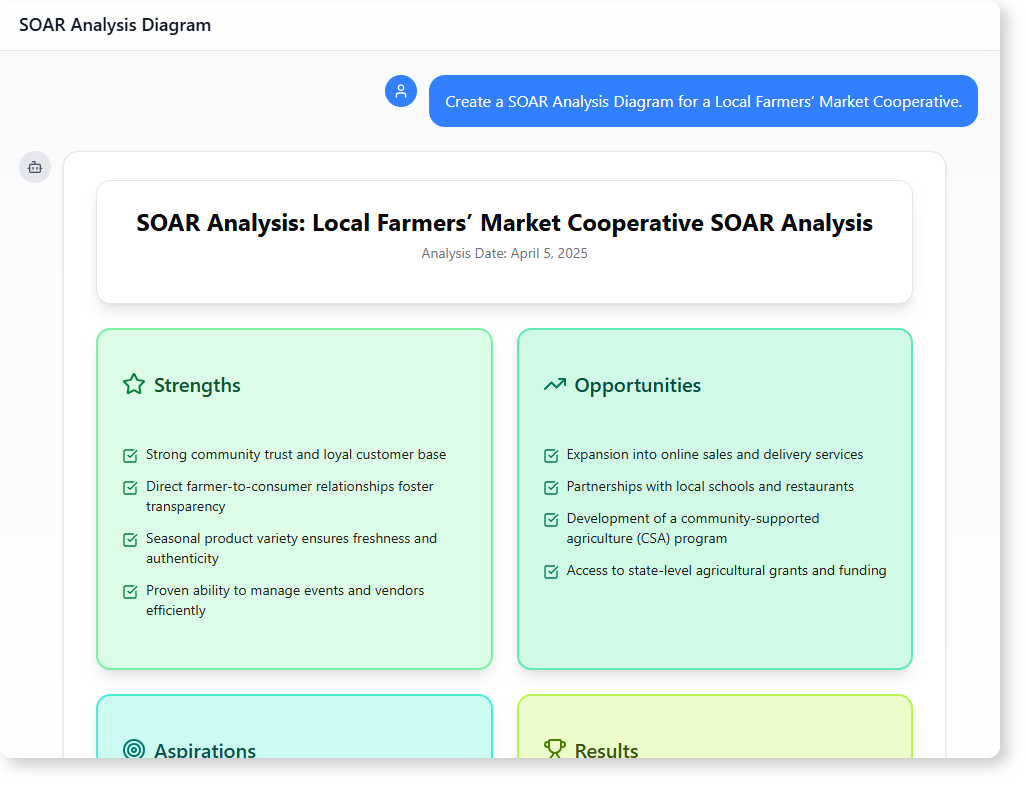
Task: Click the SOAR Analysis Diagram page title
Action: point(115,25)
